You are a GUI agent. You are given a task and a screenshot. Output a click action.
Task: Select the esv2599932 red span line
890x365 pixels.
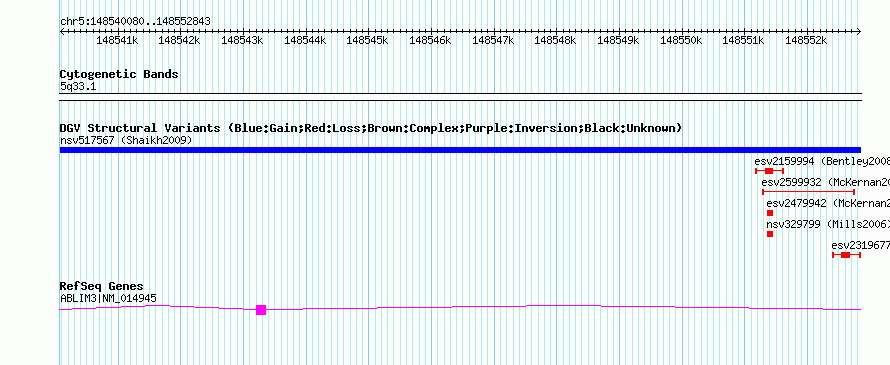(x=808, y=192)
